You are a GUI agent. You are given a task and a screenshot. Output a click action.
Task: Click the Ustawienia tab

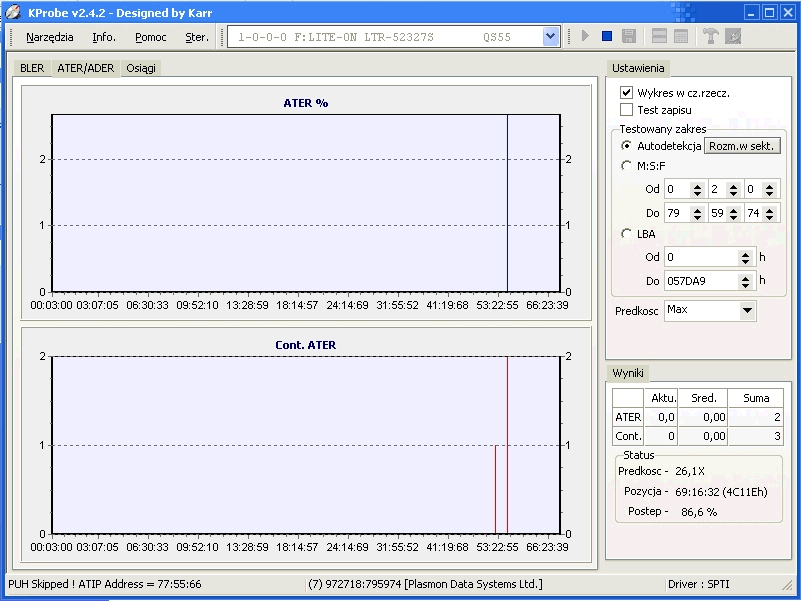click(638, 68)
